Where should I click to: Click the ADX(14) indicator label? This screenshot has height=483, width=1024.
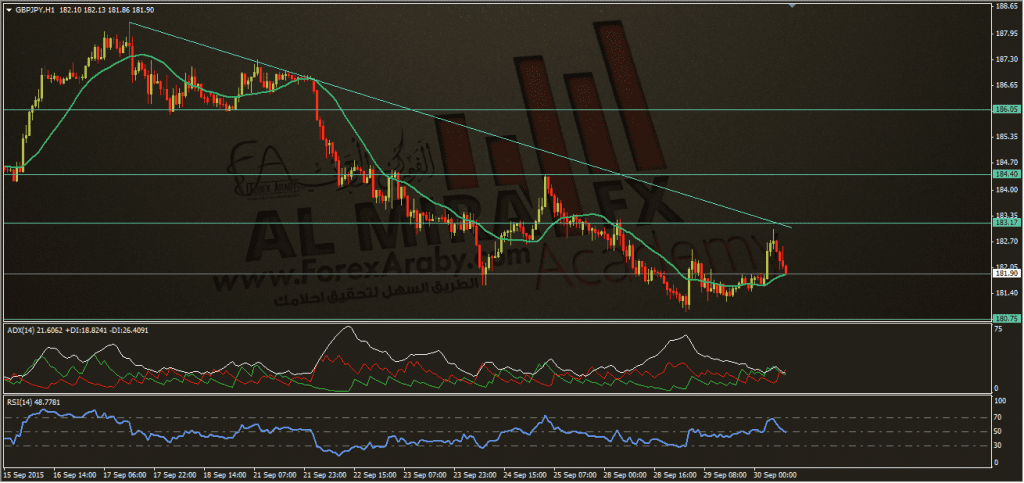pyautogui.click(x=78, y=330)
